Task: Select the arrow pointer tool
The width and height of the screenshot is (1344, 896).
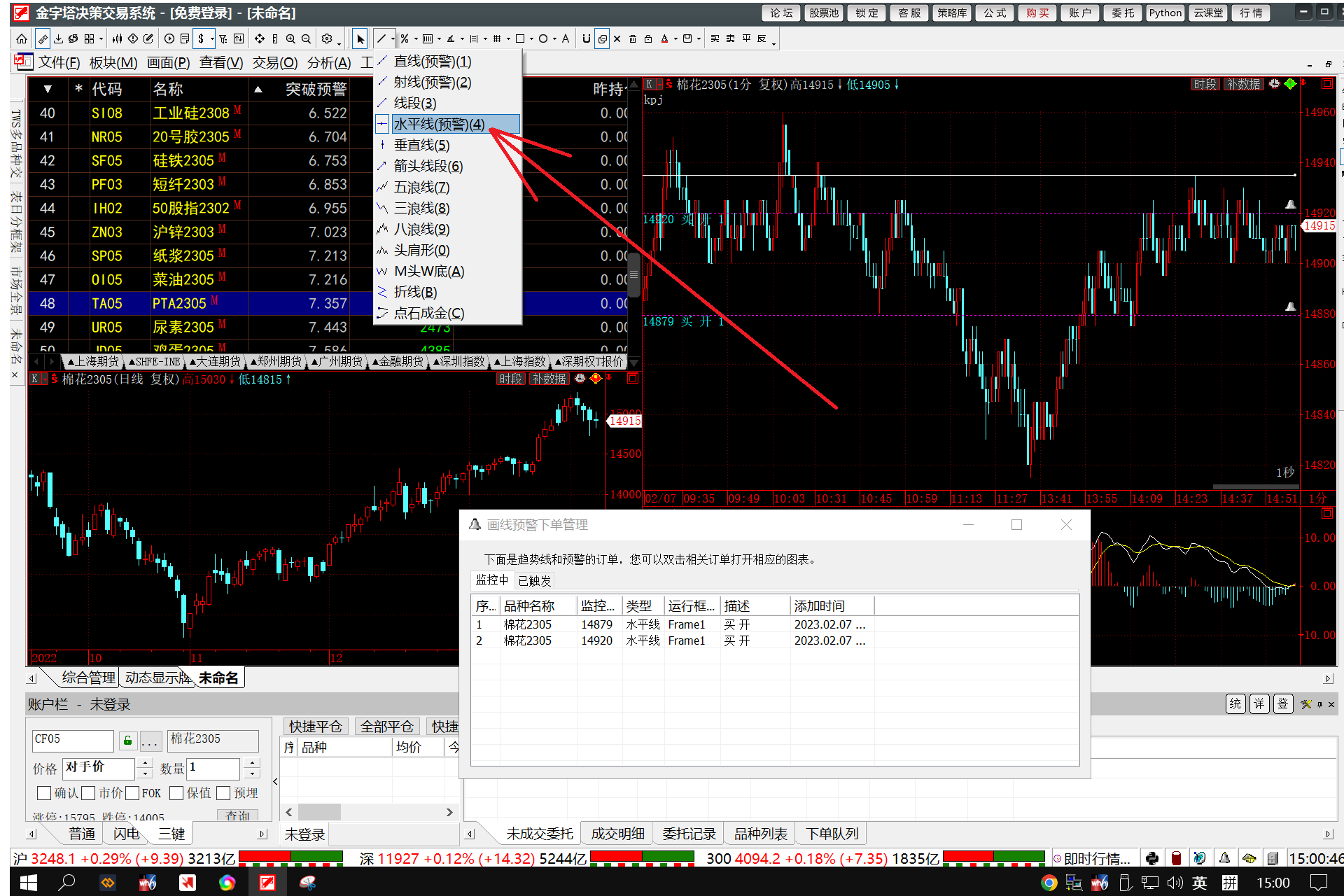Action: click(x=360, y=39)
